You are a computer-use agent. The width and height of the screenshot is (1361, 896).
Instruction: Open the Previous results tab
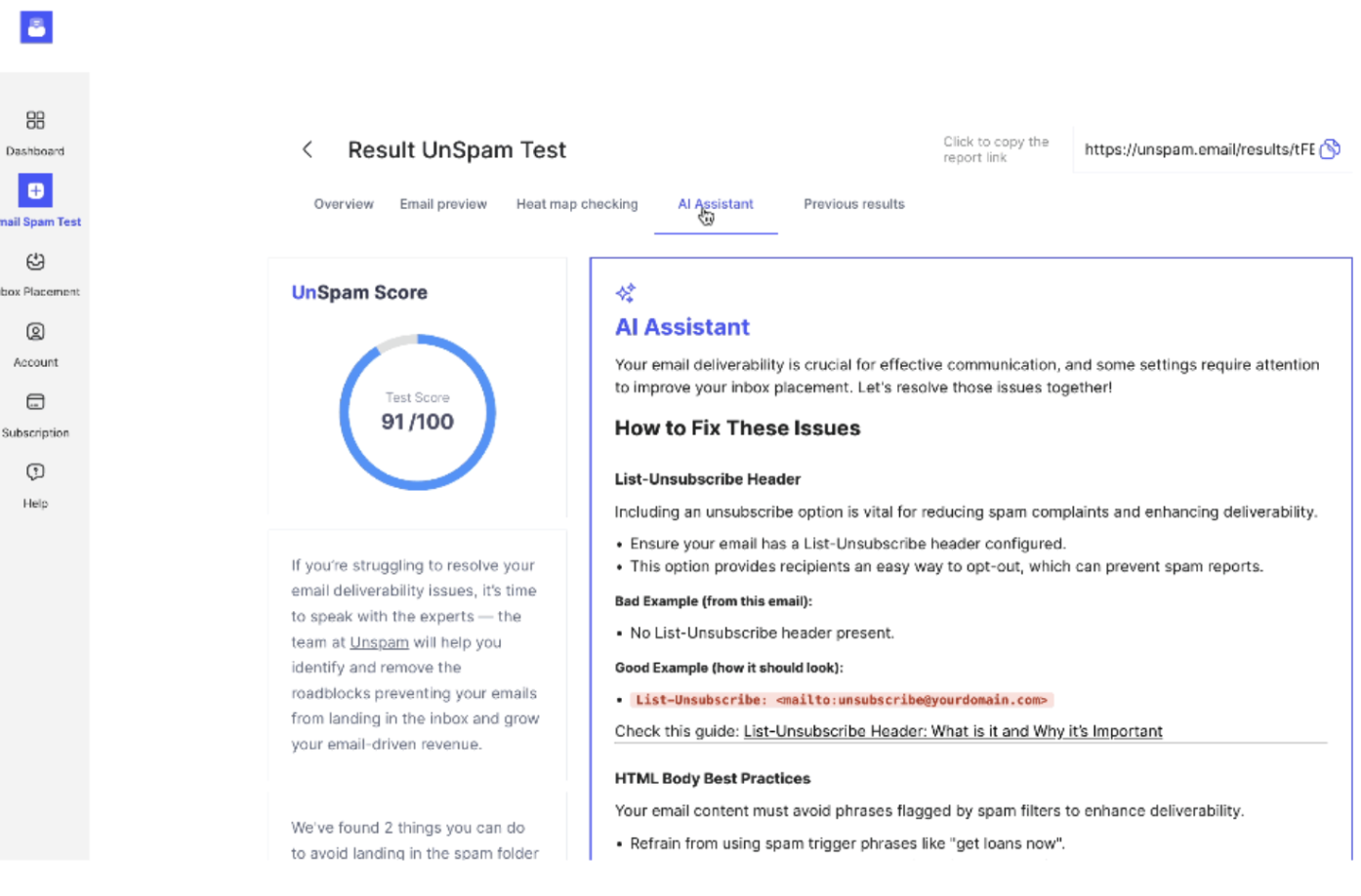coord(854,204)
